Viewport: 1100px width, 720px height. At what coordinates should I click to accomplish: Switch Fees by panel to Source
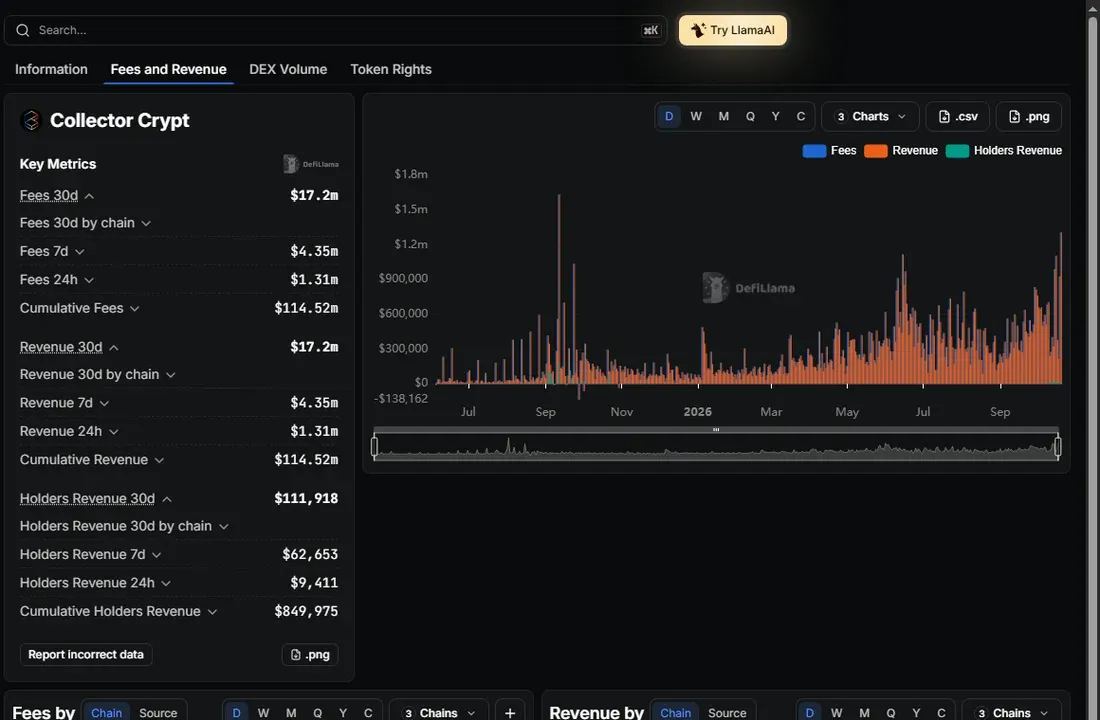point(158,712)
